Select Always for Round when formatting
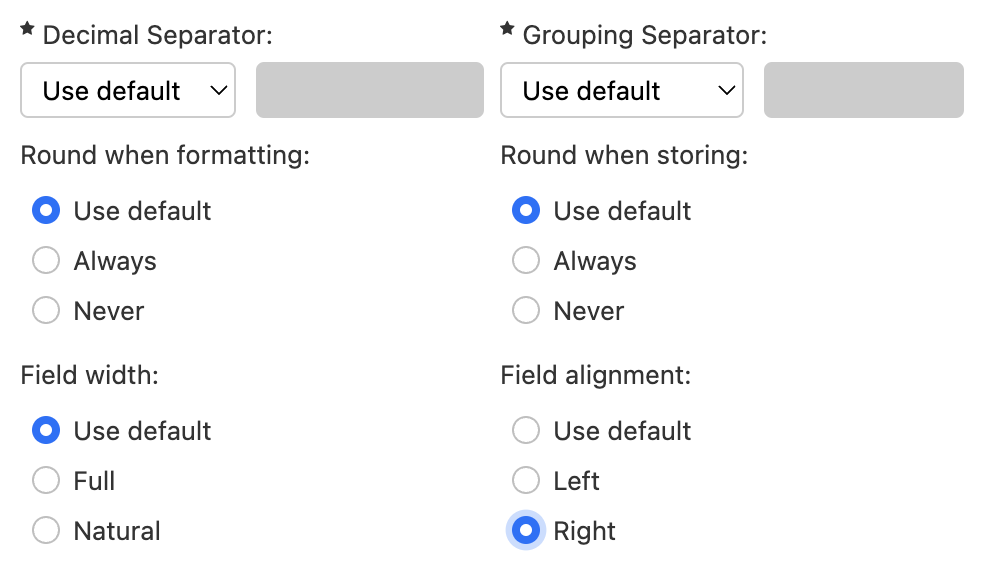This screenshot has width=984, height=571. pos(46,261)
